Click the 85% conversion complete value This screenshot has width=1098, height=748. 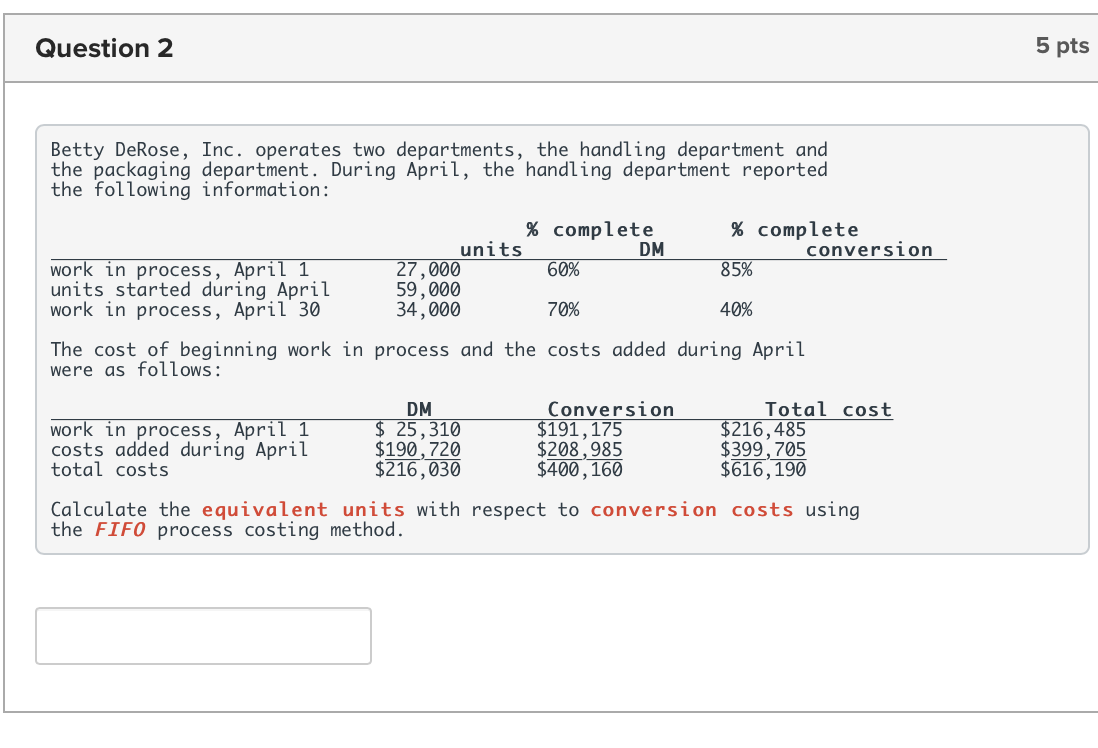pos(736,270)
